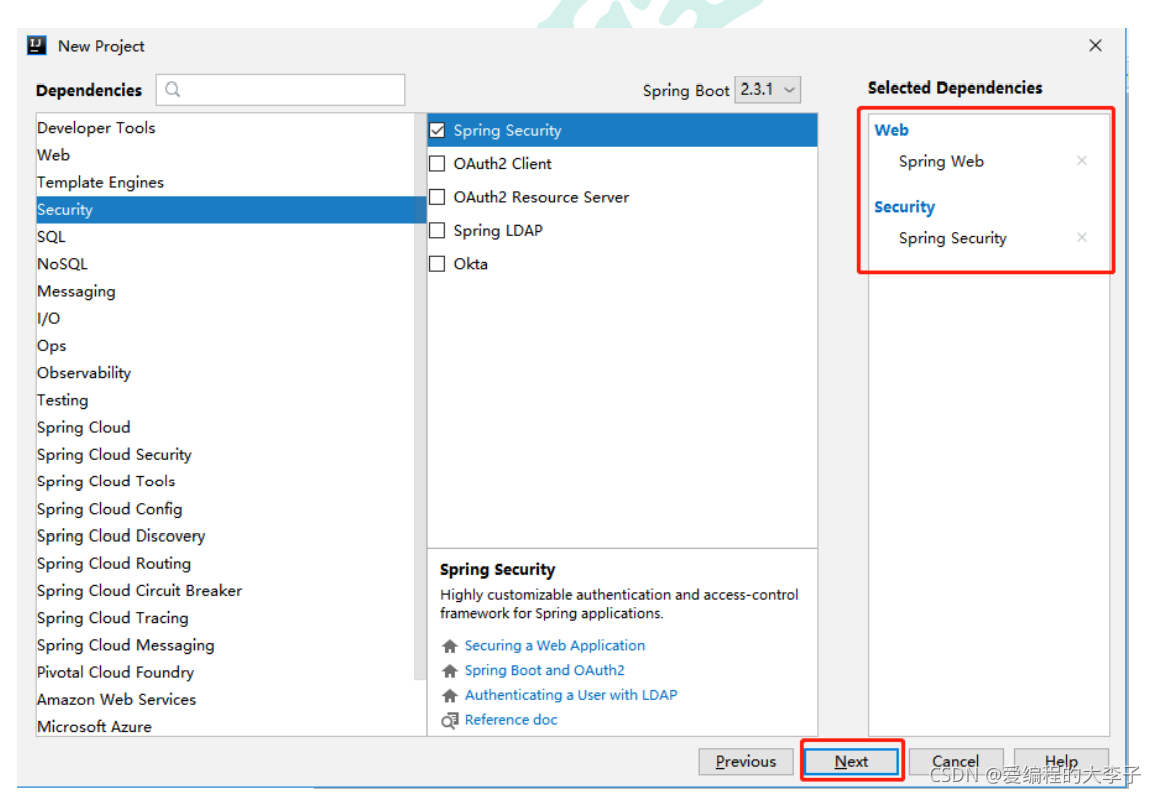1156x793 pixels.
Task: Close the New Project dialog
Action: [1096, 46]
